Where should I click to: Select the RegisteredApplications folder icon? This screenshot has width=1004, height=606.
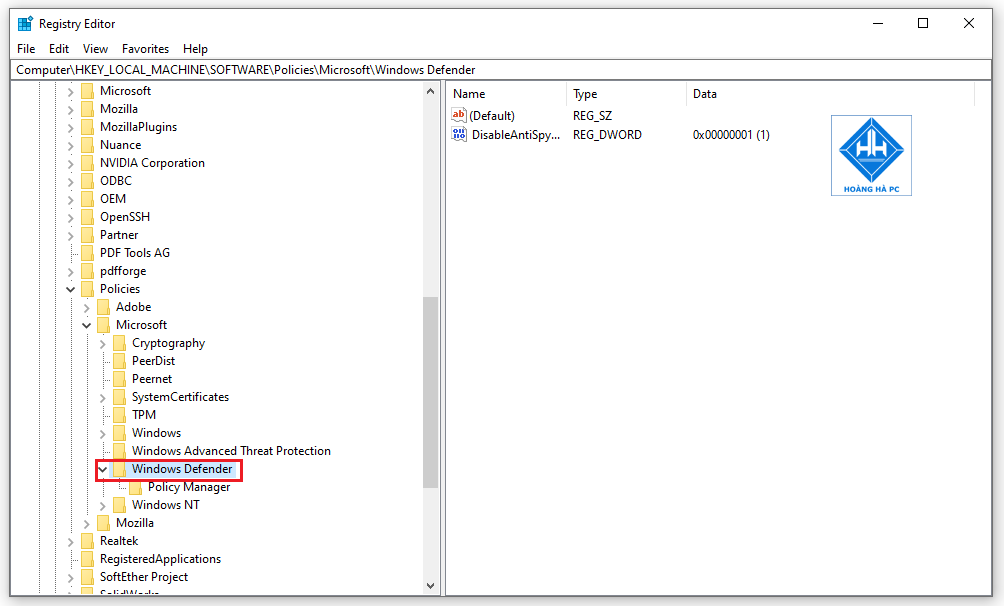click(88, 559)
